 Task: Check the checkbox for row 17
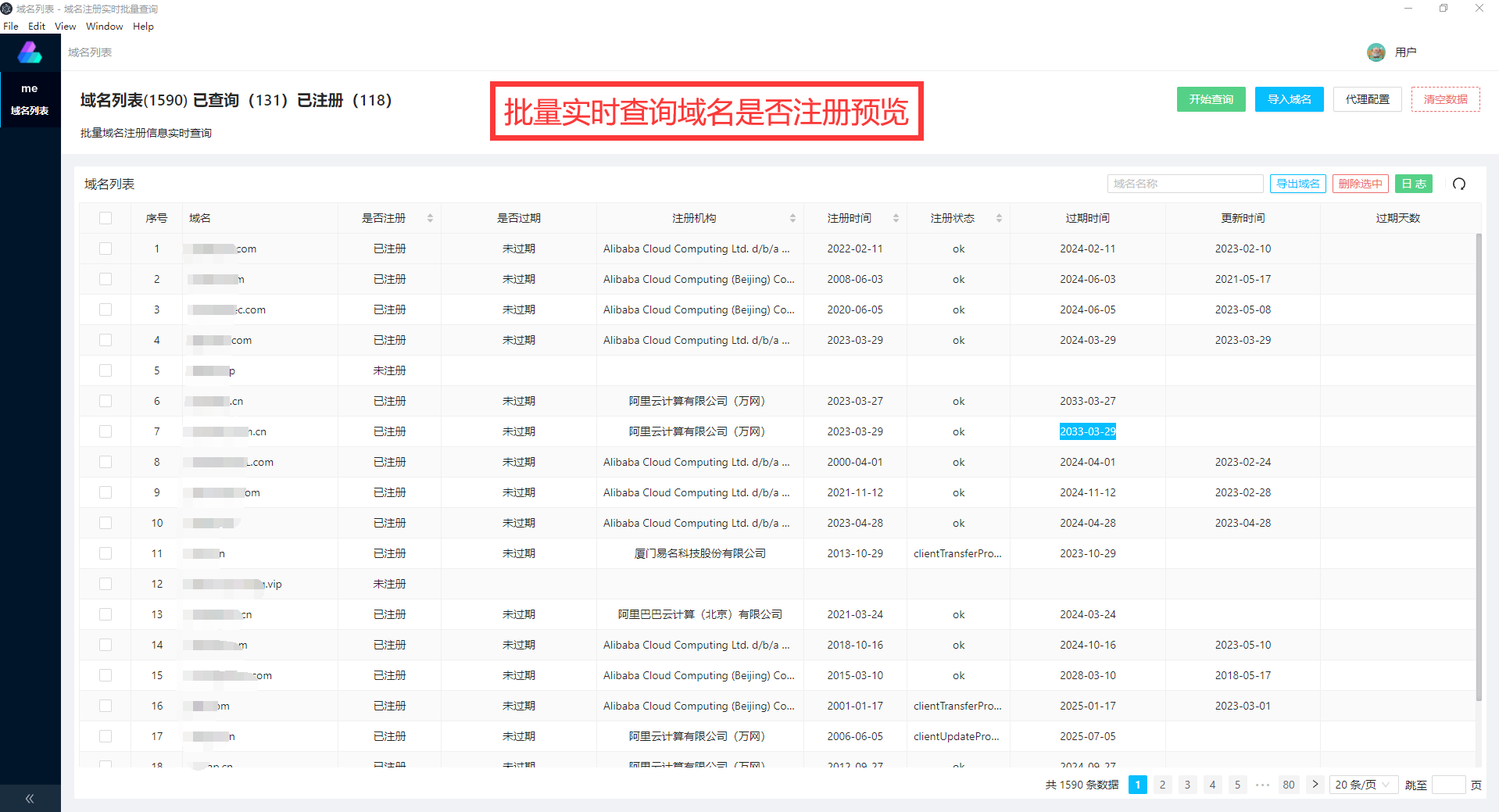click(106, 736)
